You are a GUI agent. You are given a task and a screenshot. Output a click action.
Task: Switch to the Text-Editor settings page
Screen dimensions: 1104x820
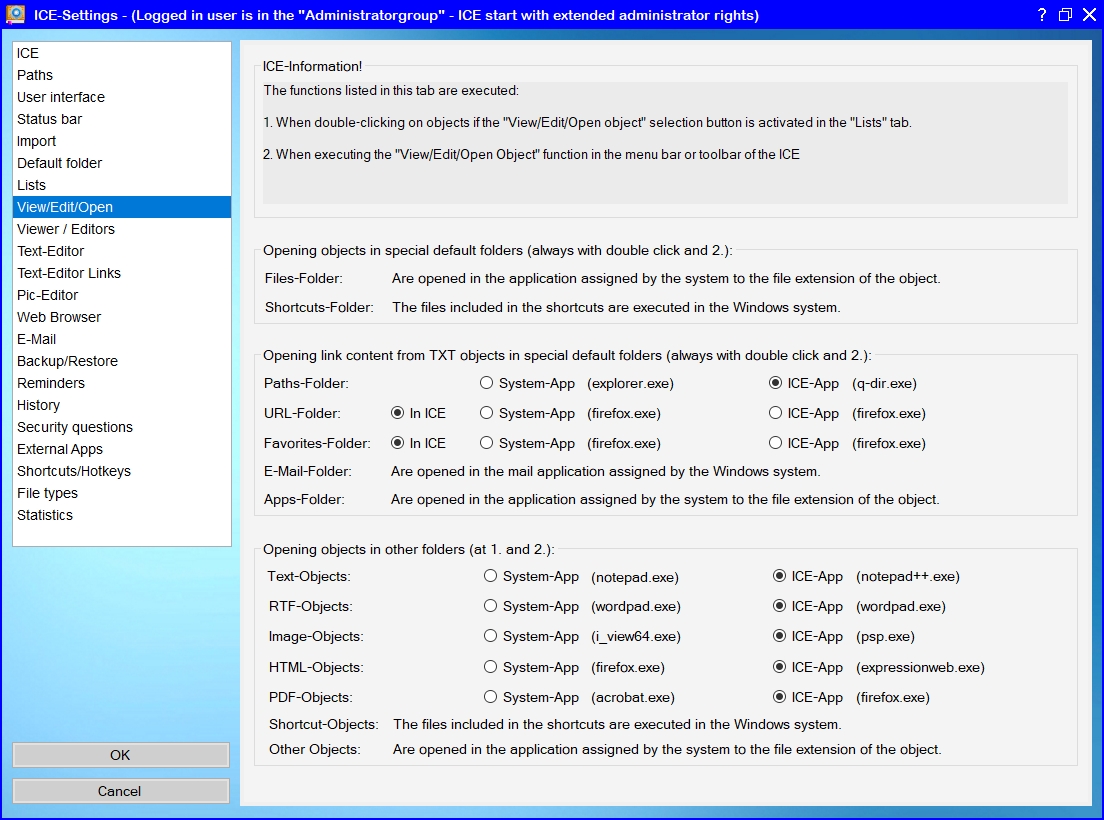51,251
